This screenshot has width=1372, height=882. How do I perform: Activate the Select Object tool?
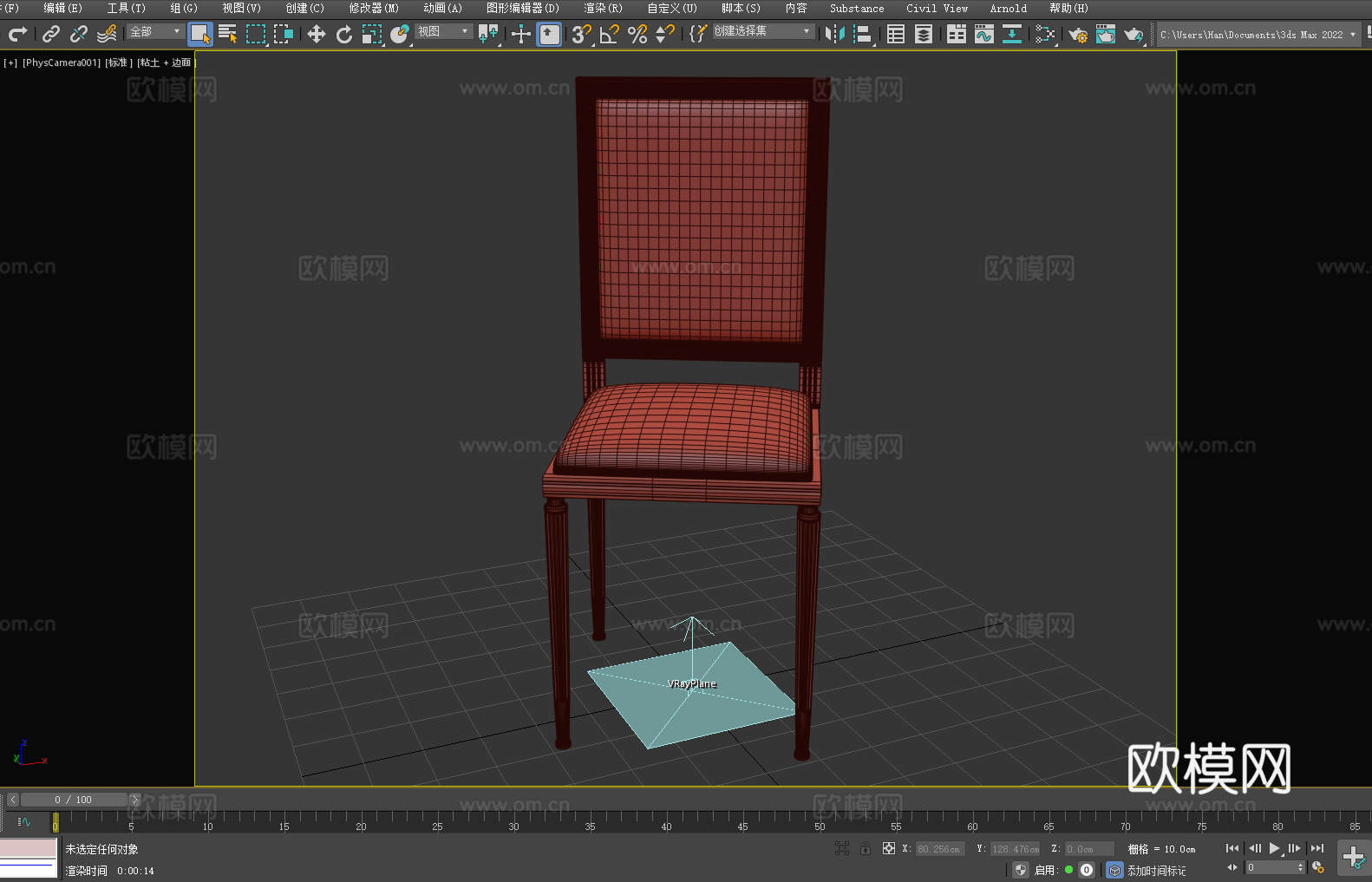coord(200,34)
